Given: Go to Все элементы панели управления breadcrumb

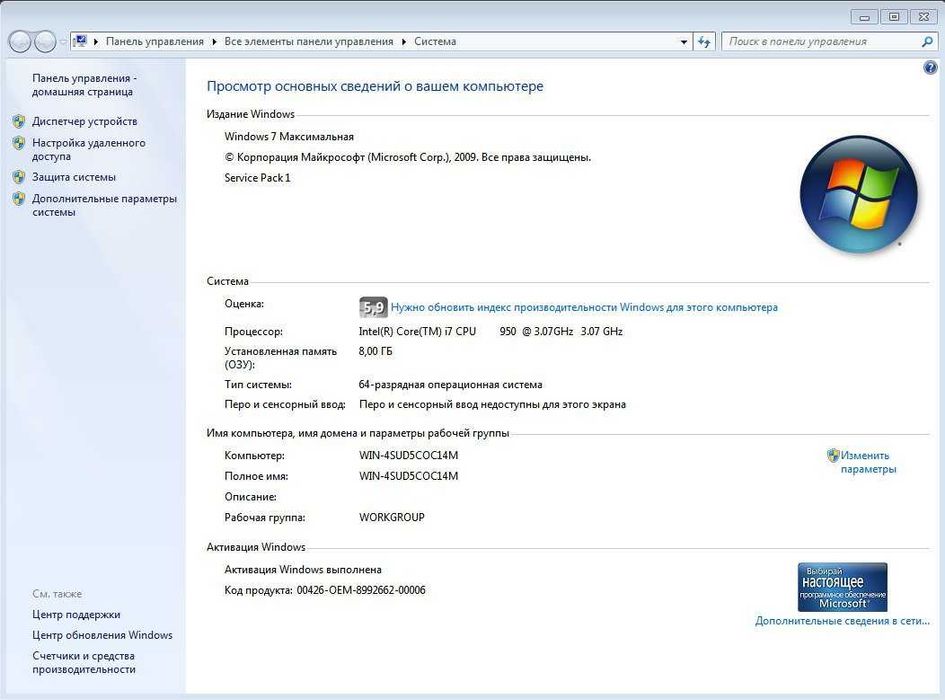Looking at the screenshot, I should pos(309,42).
